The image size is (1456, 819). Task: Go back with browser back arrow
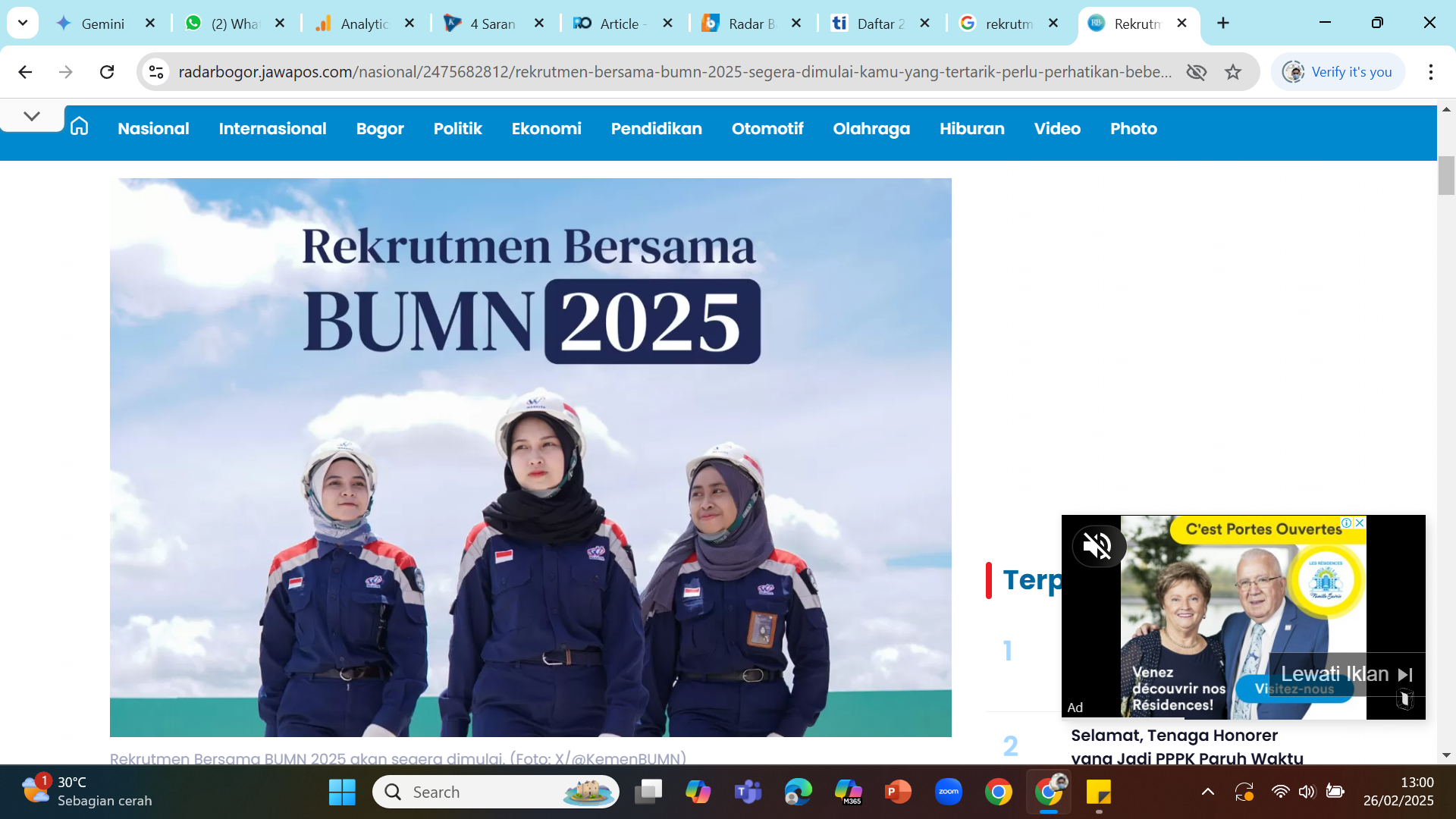tap(25, 72)
